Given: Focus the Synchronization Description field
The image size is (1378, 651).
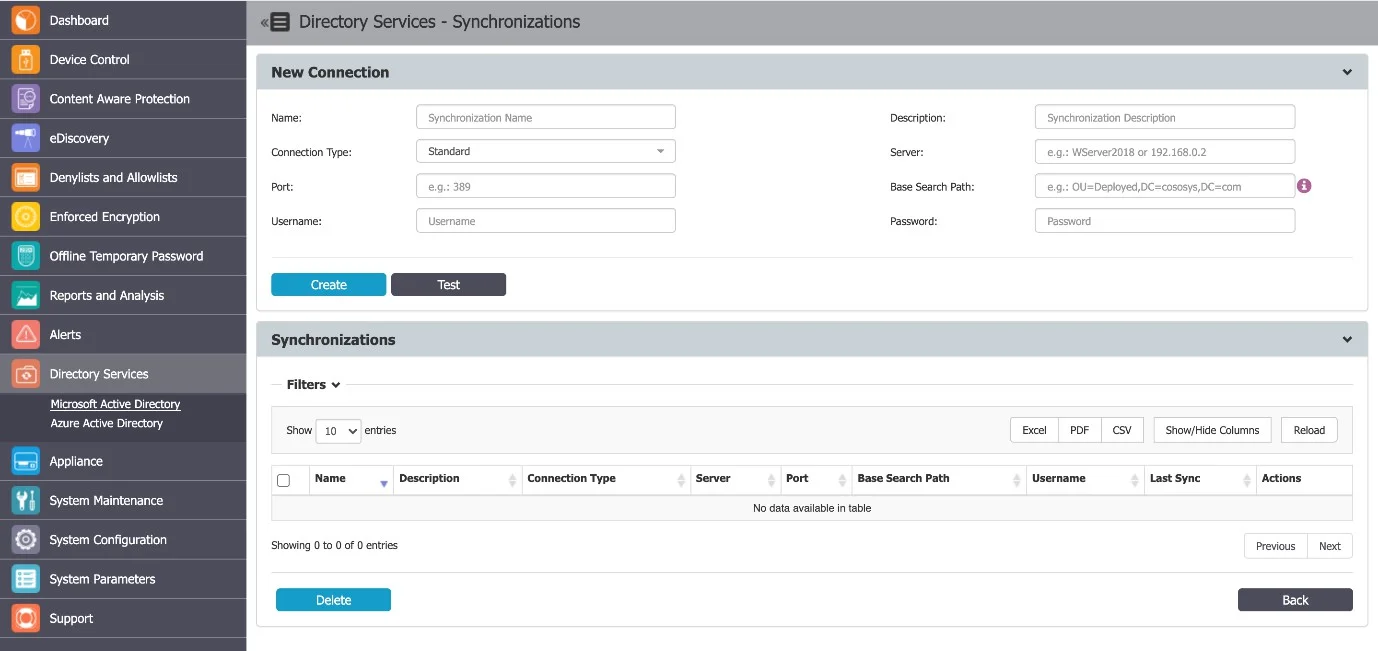Looking at the screenshot, I should point(1165,117).
